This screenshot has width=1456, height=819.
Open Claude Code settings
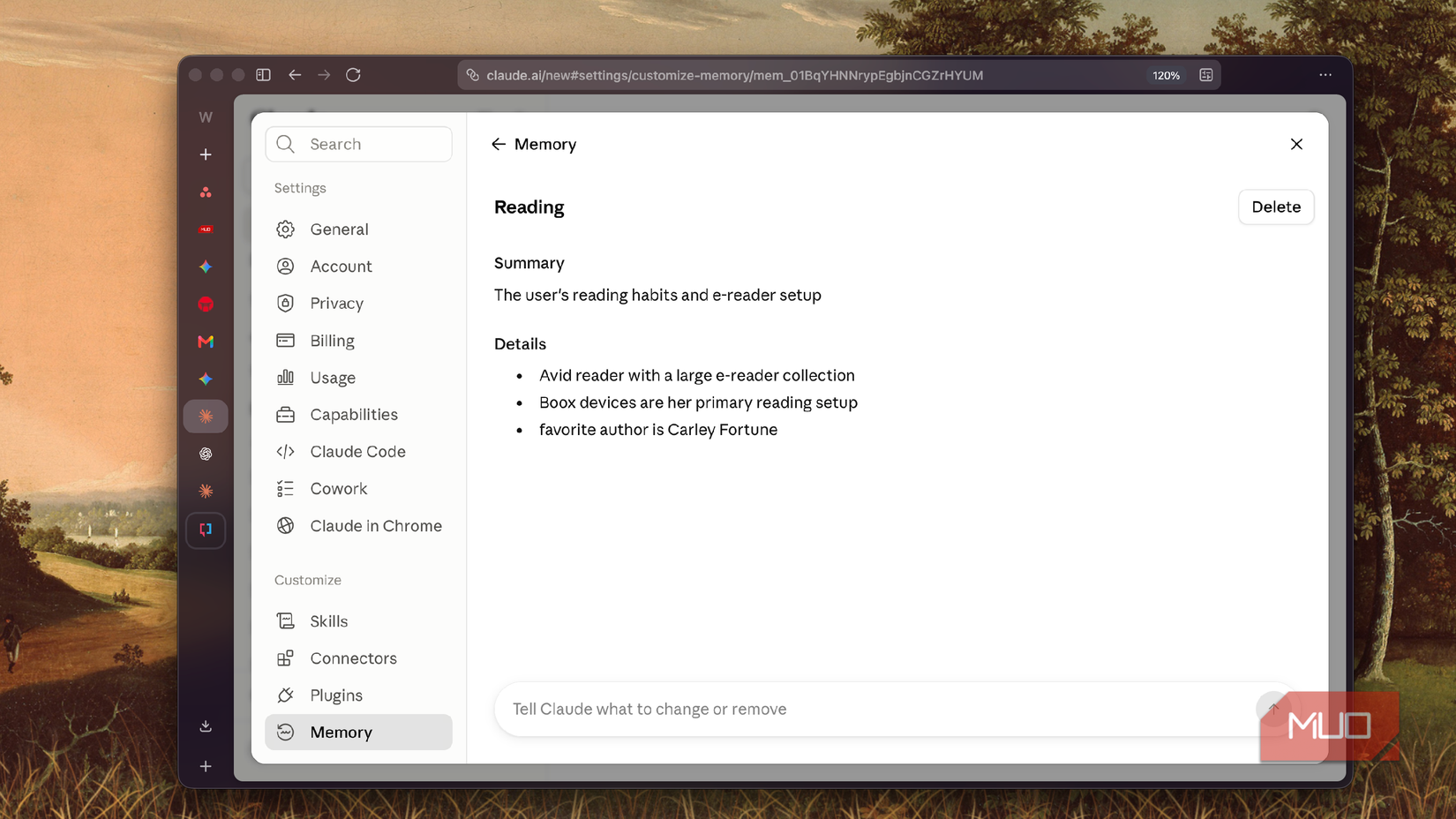pyautogui.click(x=358, y=452)
